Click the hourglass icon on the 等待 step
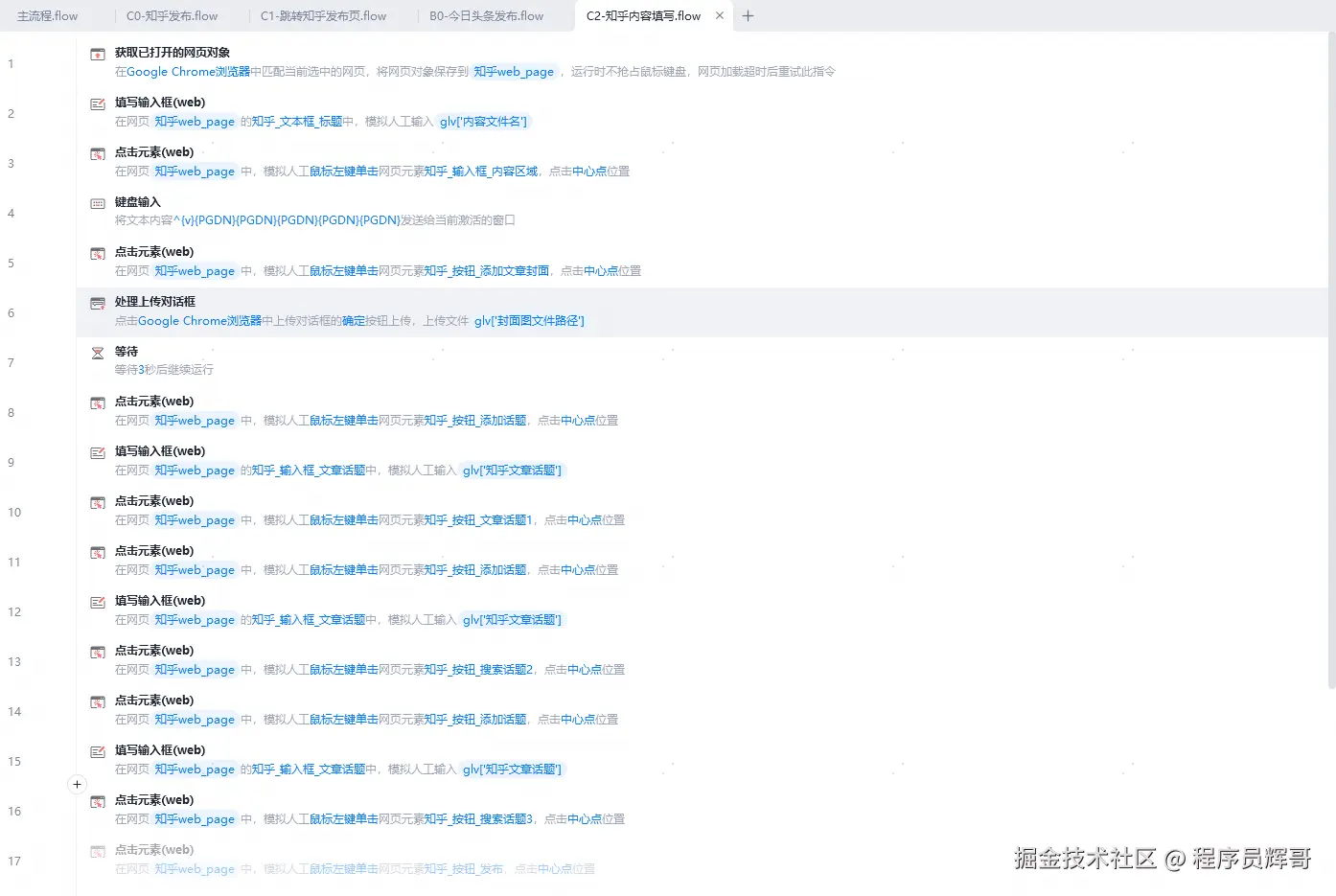 pos(97,351)
